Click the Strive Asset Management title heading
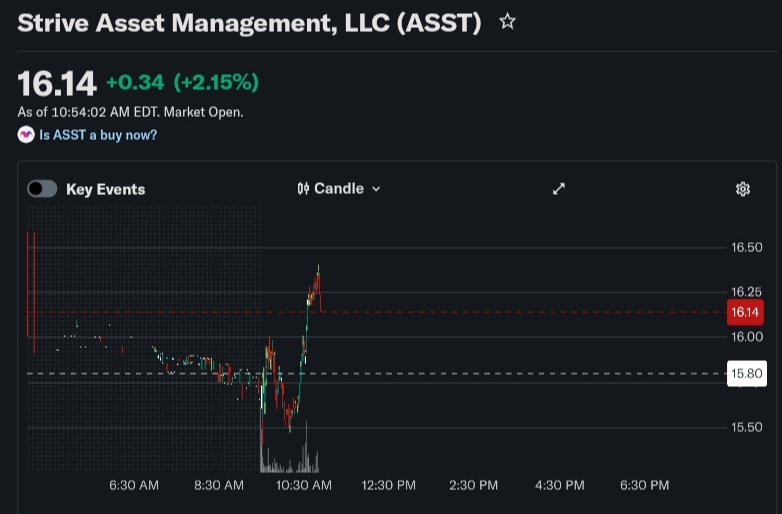Viewport: 782px width, 514px height. click(x=249, y=22)
